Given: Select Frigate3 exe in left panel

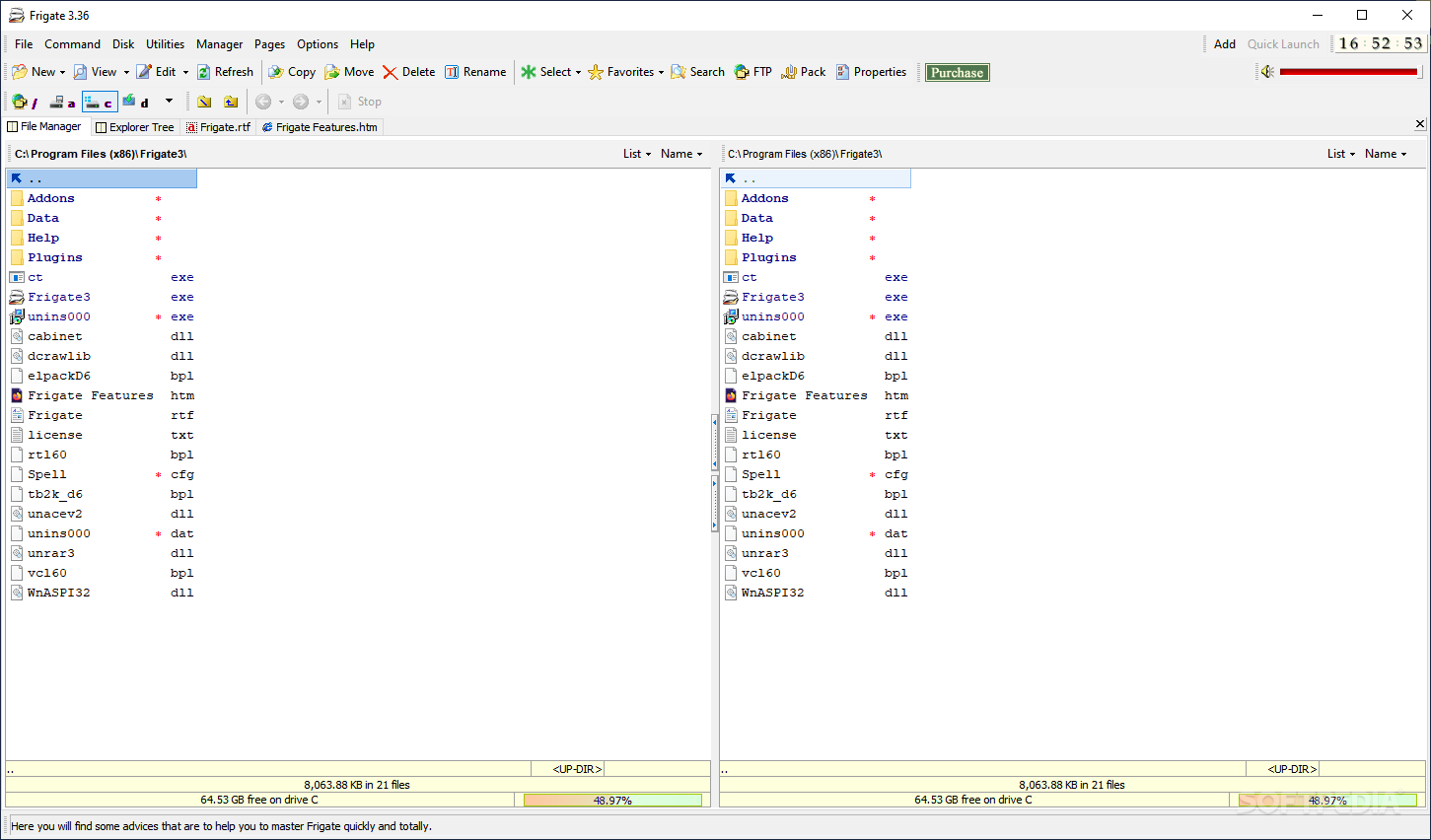Looking at the screenshot, I should [59, 297].
